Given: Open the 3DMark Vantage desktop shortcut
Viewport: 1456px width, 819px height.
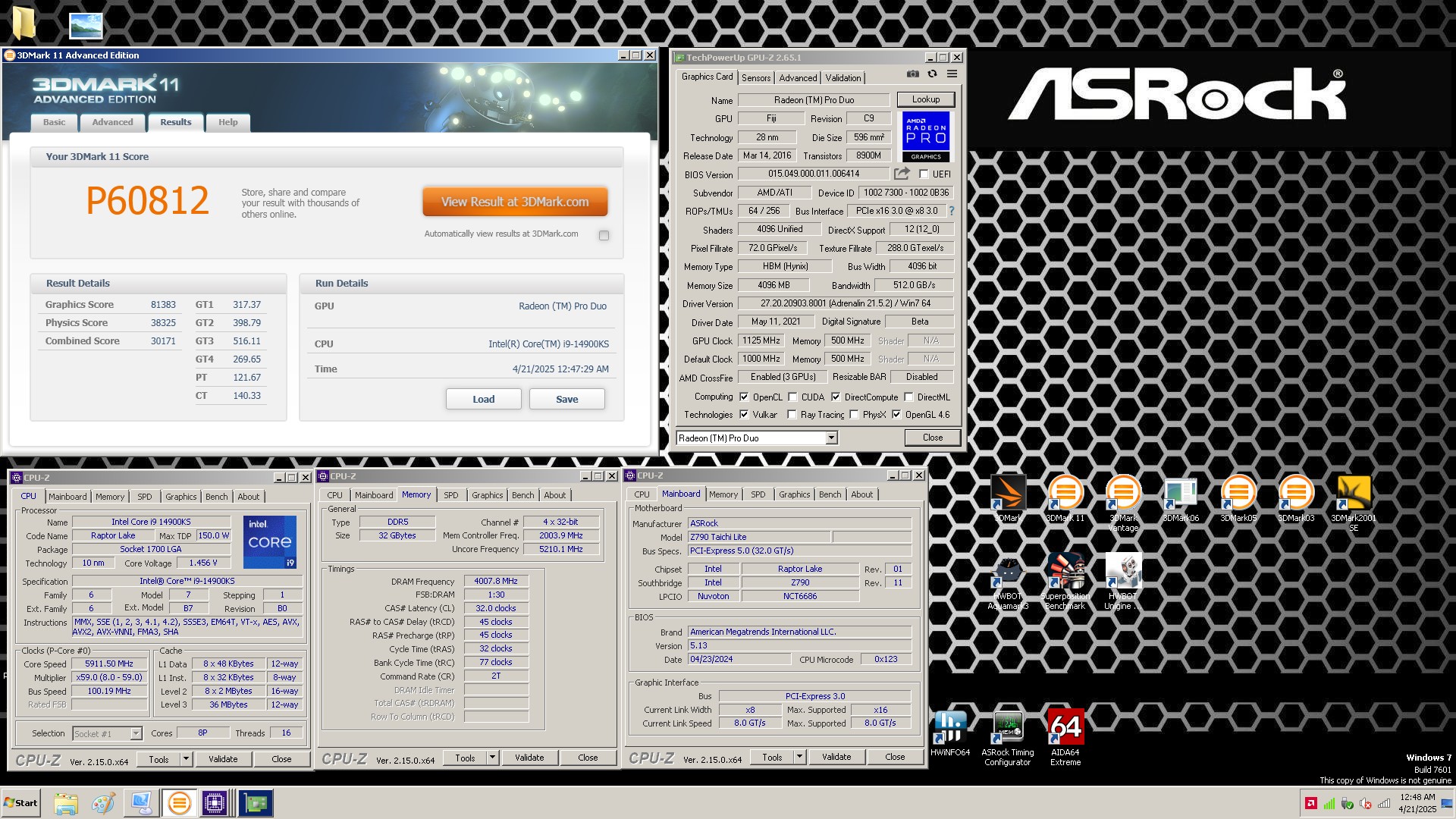Looking at the screenshot, I should 1123,503.
